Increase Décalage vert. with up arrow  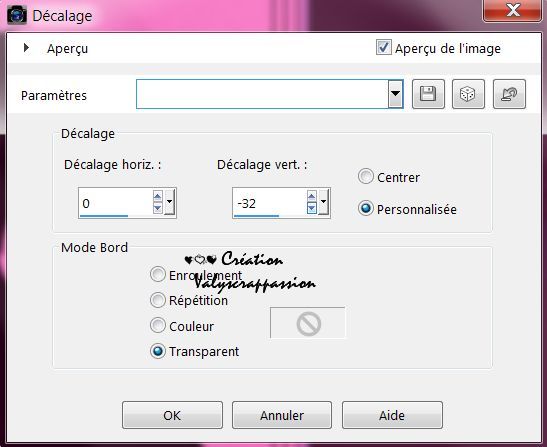click(312, 196)
